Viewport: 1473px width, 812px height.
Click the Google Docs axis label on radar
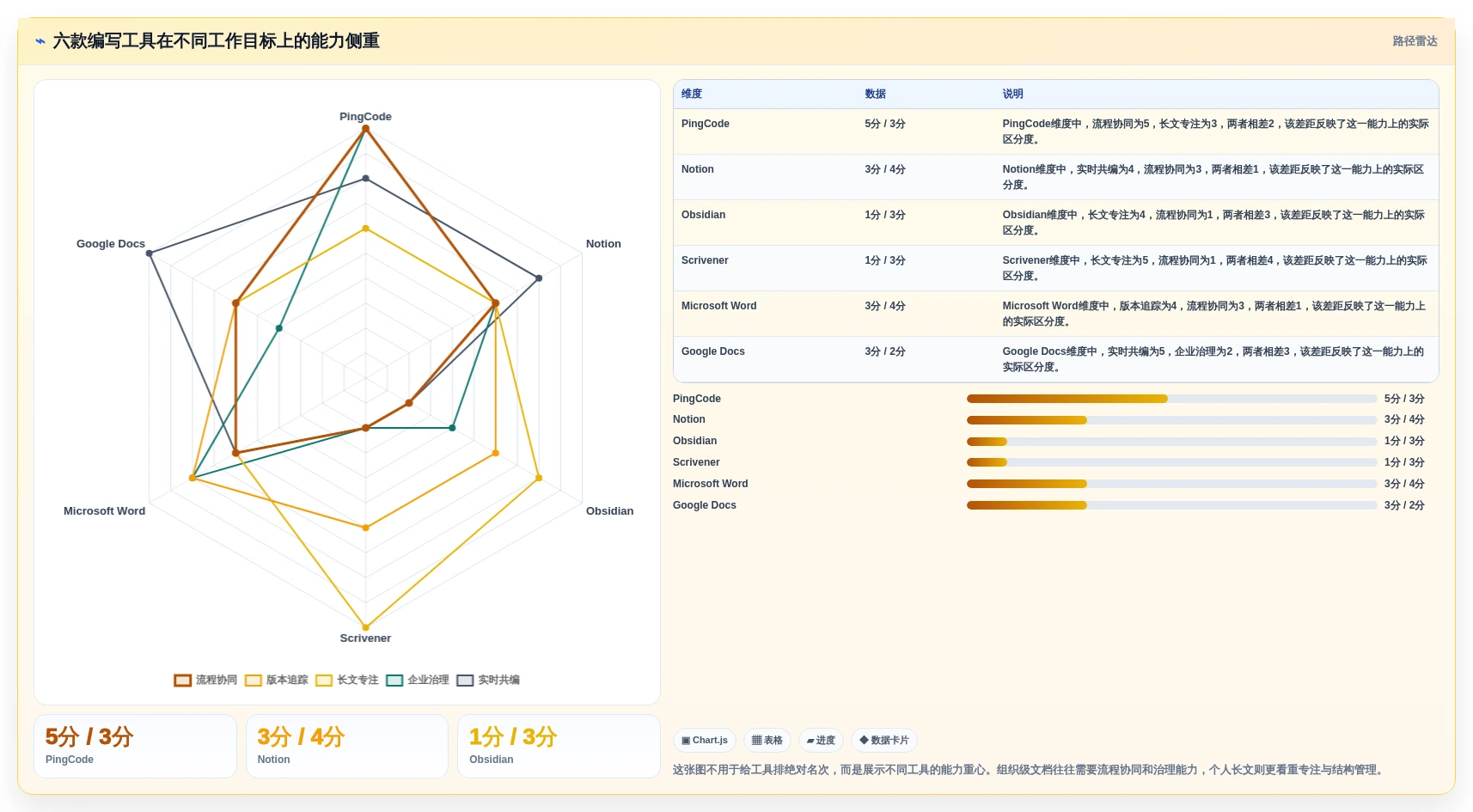pos(111,244)
